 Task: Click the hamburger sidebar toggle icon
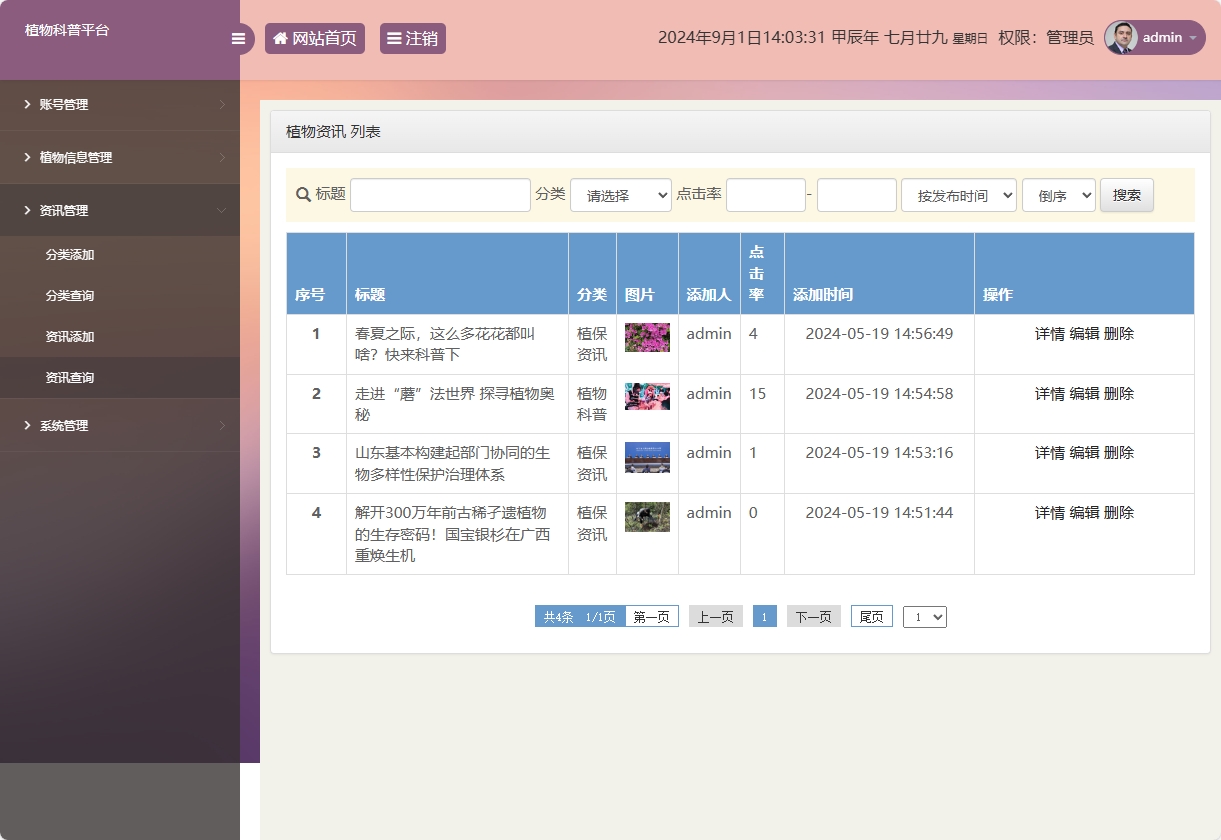pos(238,39)
